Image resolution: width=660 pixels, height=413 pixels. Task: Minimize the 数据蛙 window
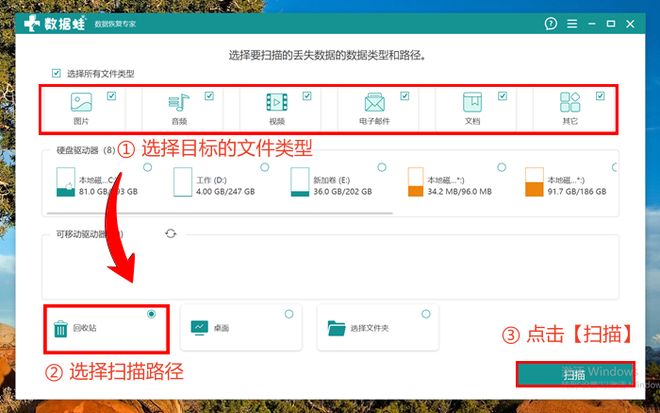pyautogui.click(x=592, y=24)
